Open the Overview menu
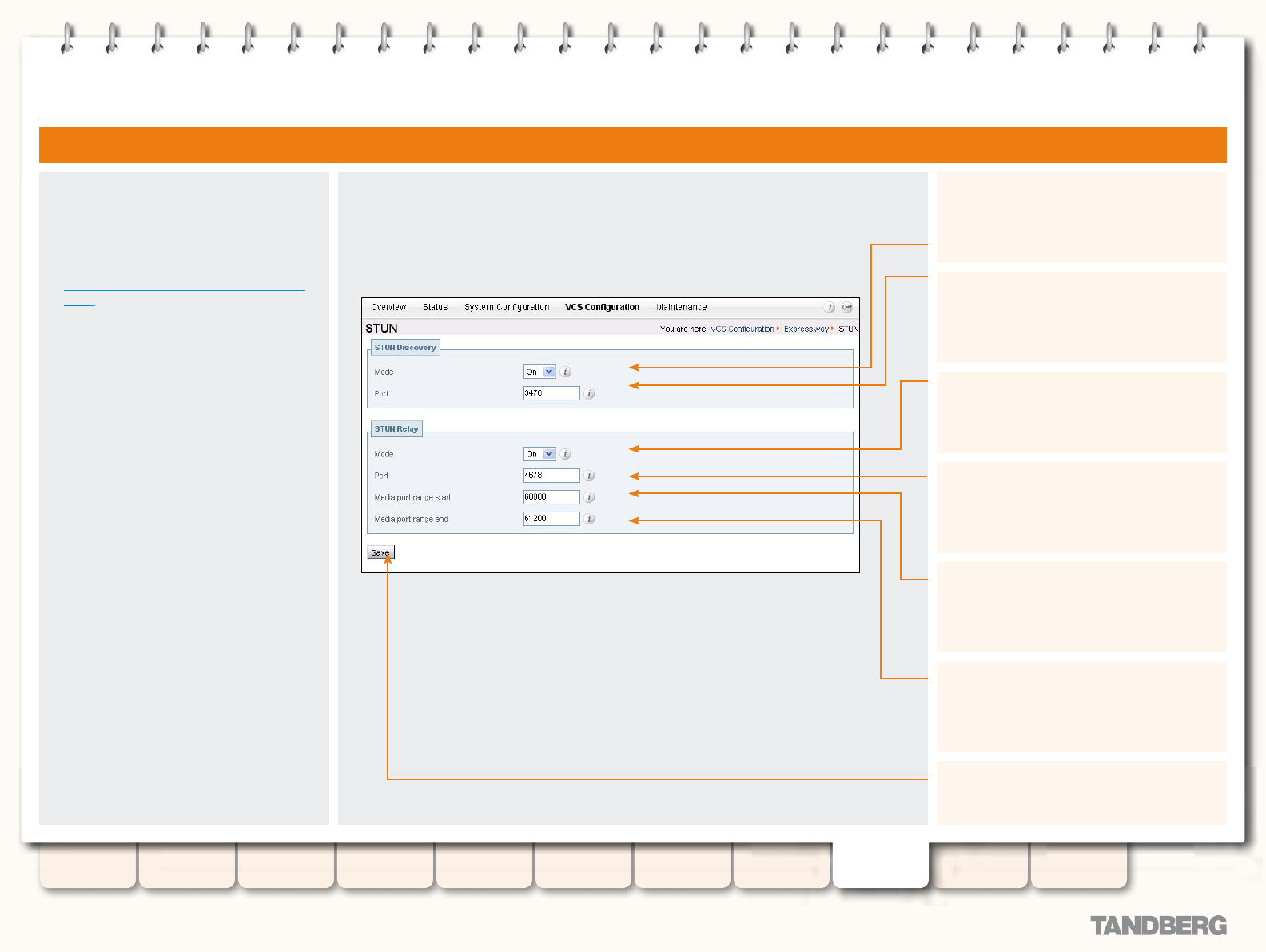The image size is (1266, 952). pyautogui.click(x=388, y=308)
